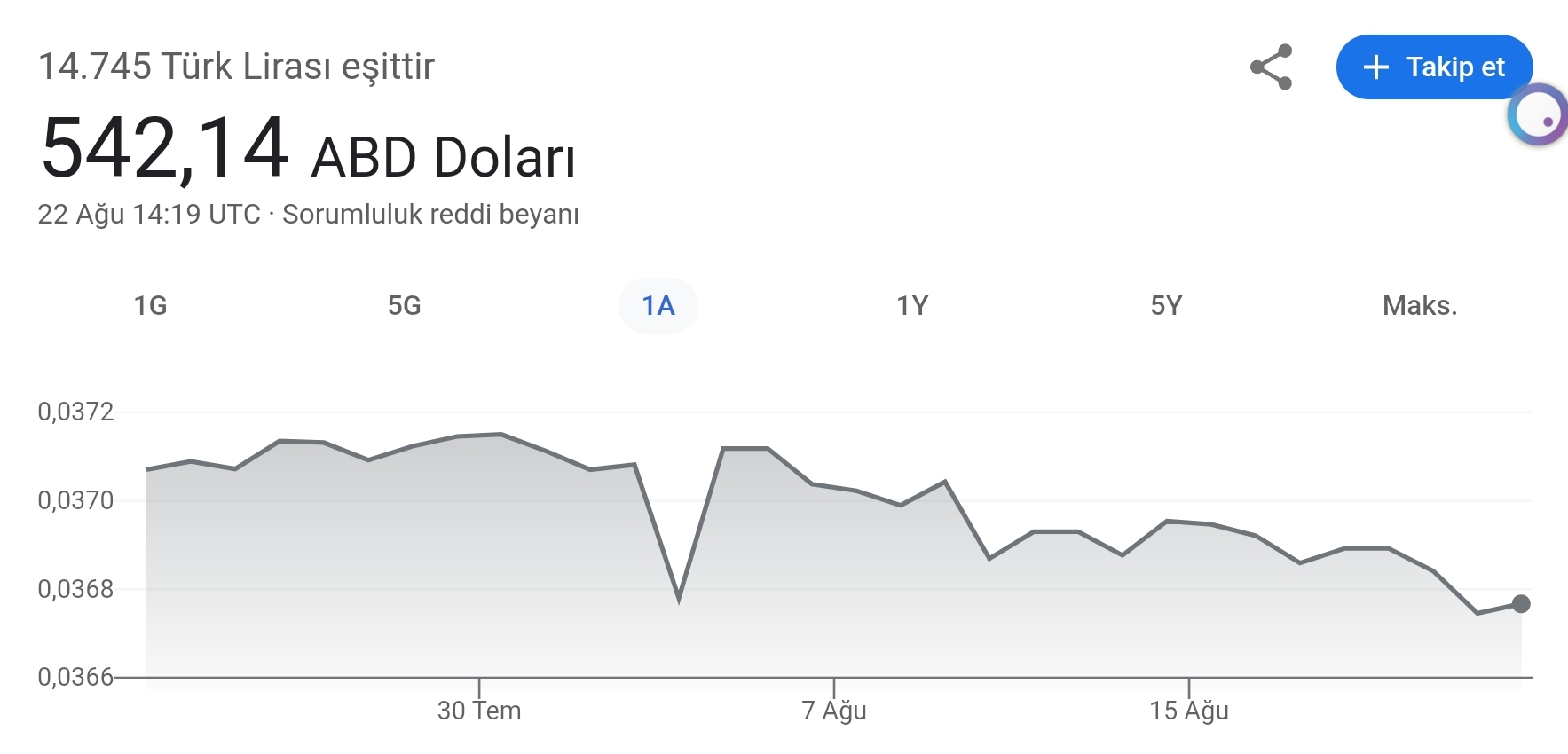Click the 15 Ağu date marker

(1189, 711)
